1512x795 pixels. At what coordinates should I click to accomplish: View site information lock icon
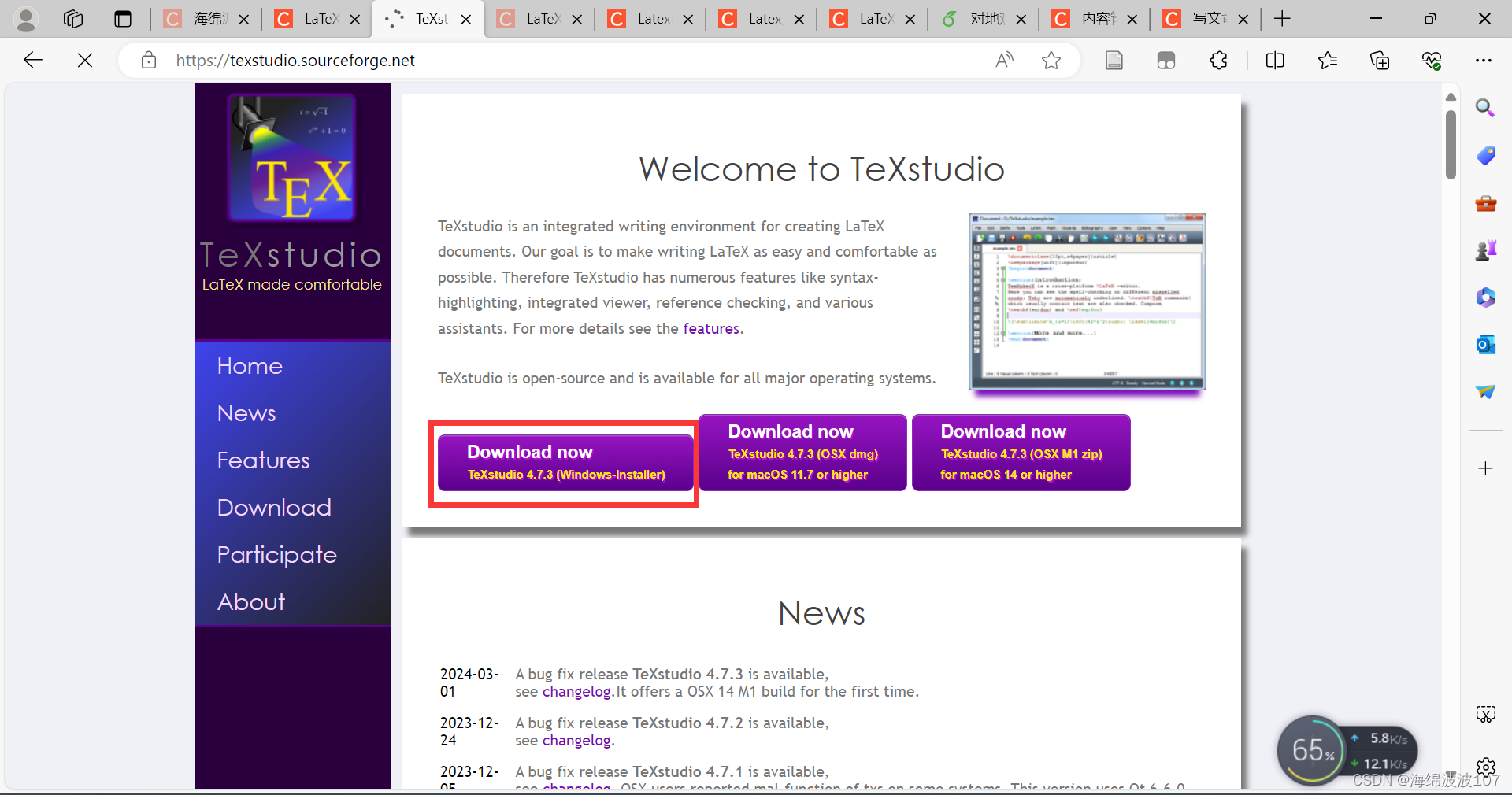(149, 60)
